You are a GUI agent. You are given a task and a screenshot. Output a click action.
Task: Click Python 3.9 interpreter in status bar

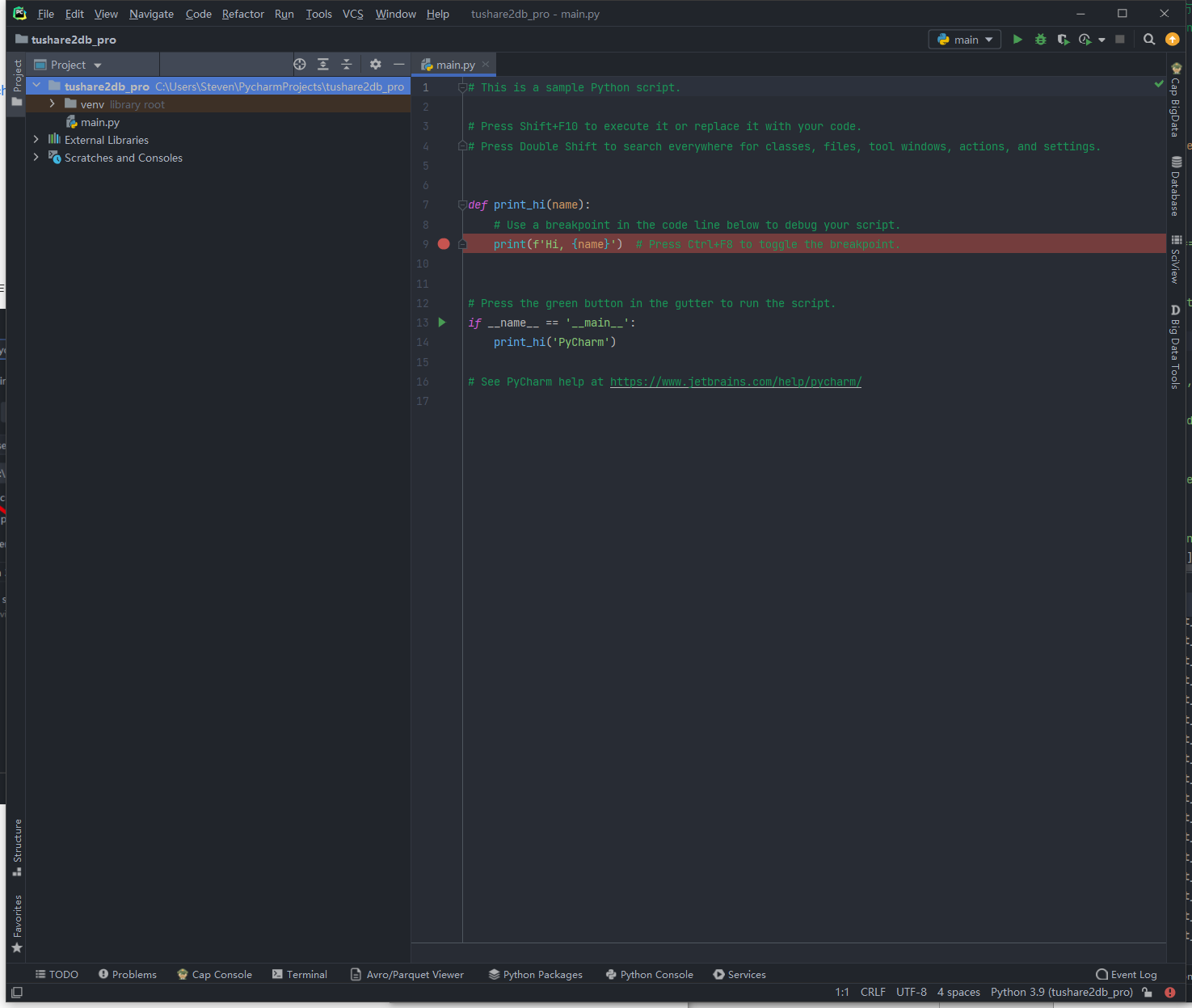click(x=1061, y=993)
